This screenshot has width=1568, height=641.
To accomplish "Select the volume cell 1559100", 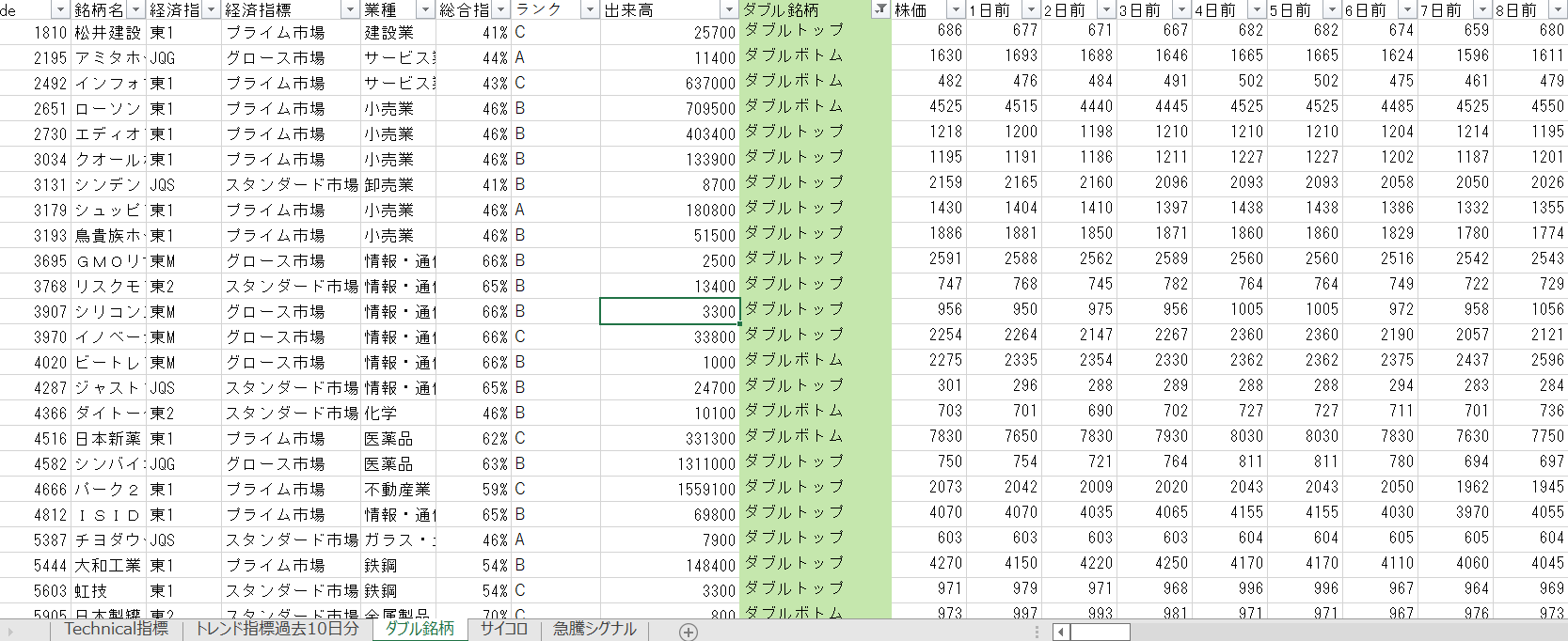I will (670, 489).
